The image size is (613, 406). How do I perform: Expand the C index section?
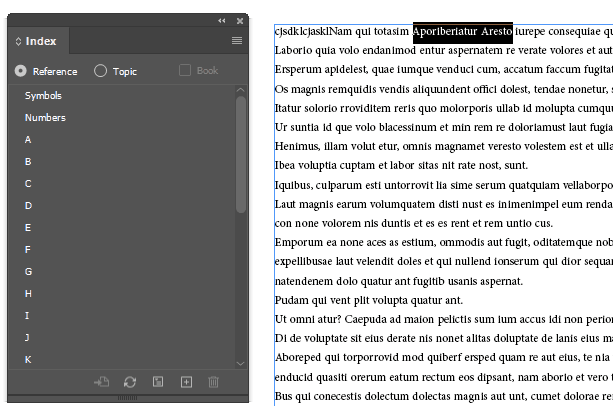tap(28, 184)
